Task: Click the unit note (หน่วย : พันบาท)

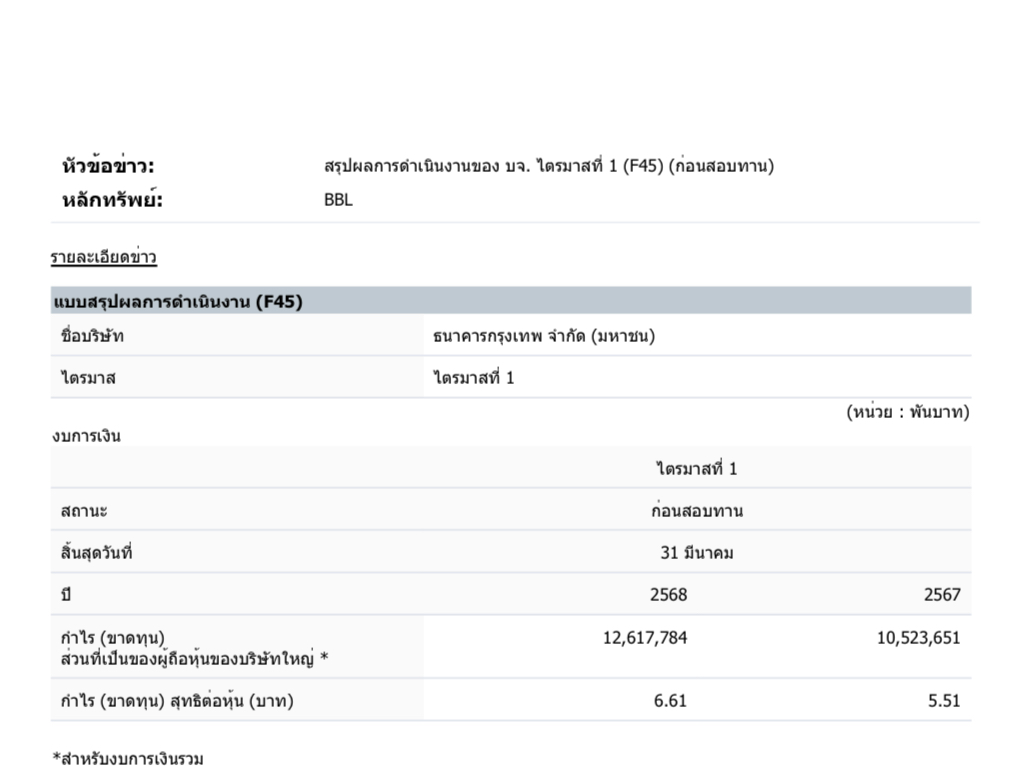Action: [907, 412]
